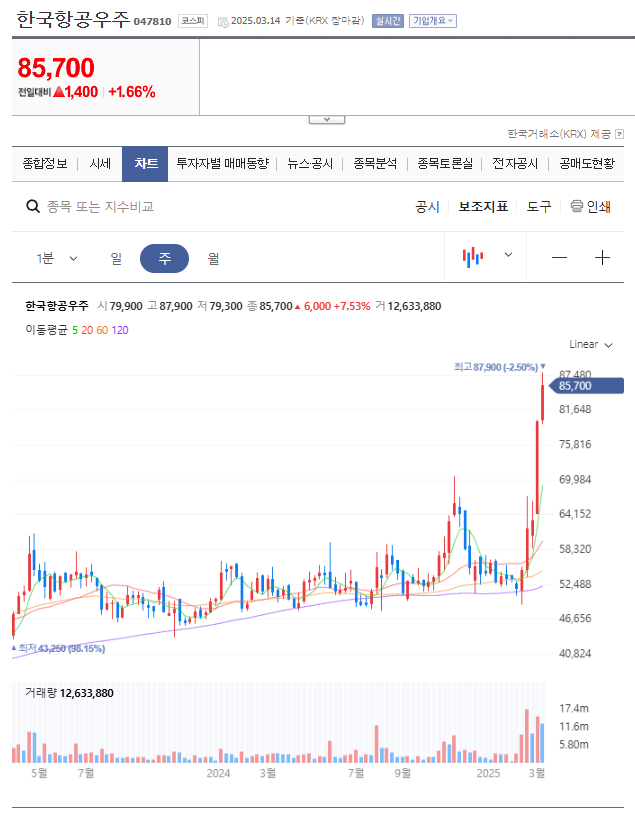Click the +1.66% change value
635x817 pixels.
coord(132,92)
